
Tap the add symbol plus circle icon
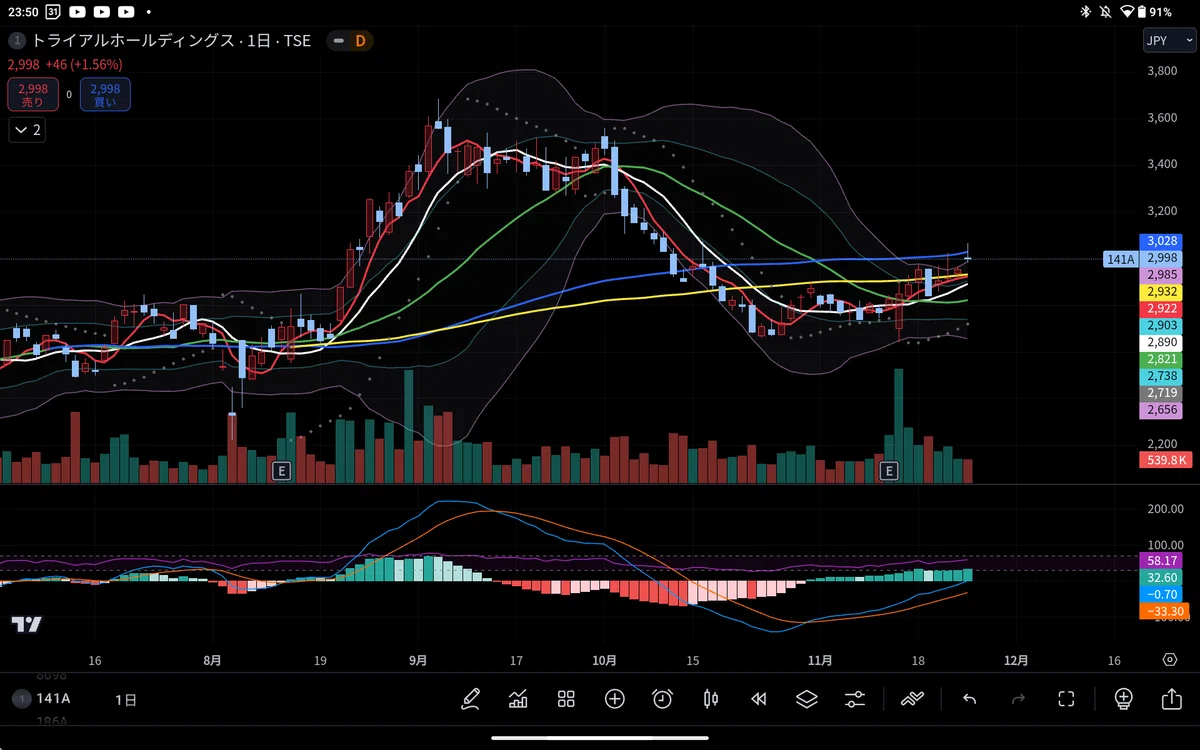tap(614, 699)
